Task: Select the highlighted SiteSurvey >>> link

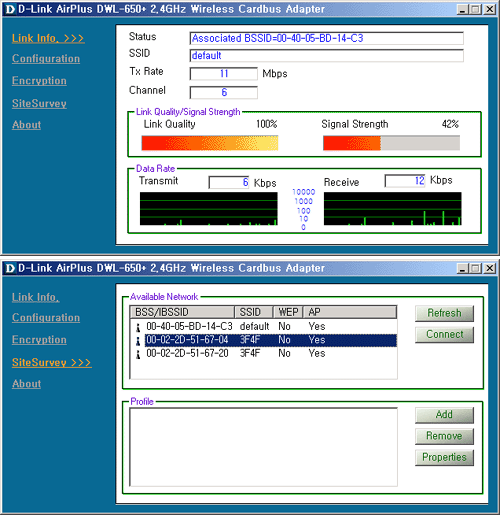Action: [x=52, y=362]
